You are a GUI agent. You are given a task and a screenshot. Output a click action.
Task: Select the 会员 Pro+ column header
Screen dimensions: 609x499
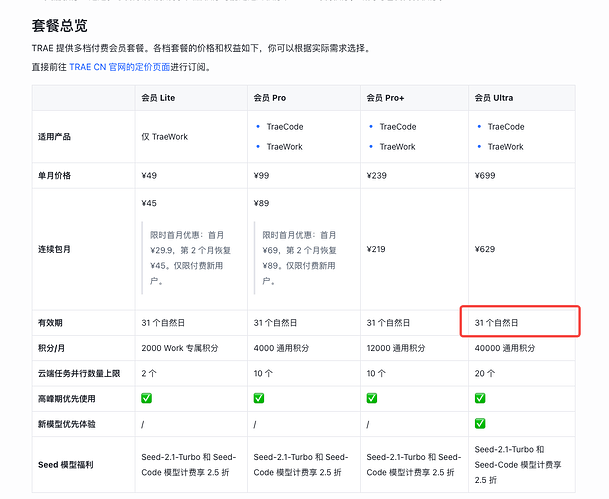pyautogui.click(x=385, y=98)
